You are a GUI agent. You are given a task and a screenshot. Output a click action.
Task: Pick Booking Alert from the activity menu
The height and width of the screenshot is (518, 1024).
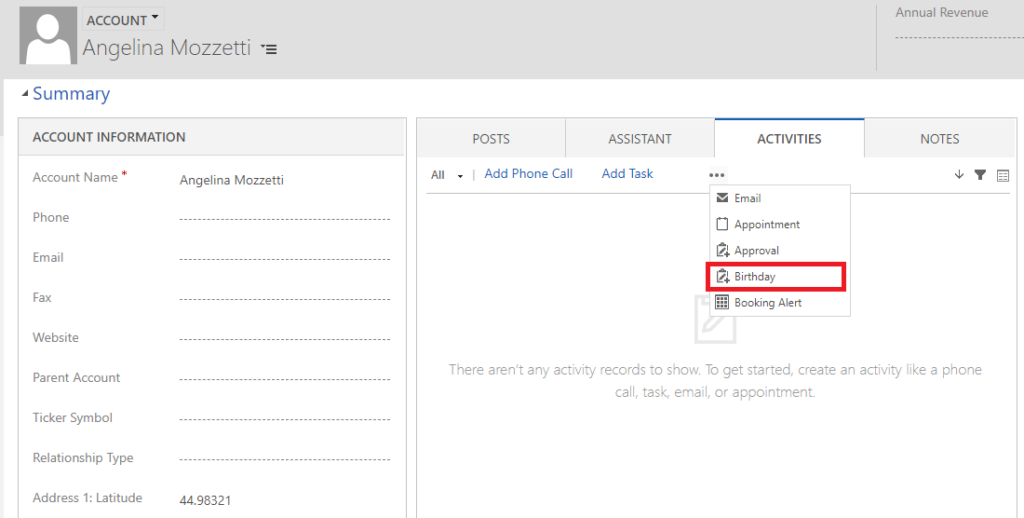click(x=767, y=302)
